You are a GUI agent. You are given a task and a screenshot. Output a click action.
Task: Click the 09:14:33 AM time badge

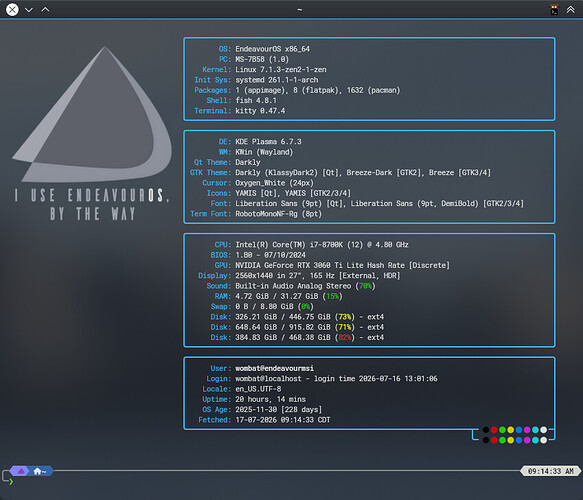click(551, 471)
